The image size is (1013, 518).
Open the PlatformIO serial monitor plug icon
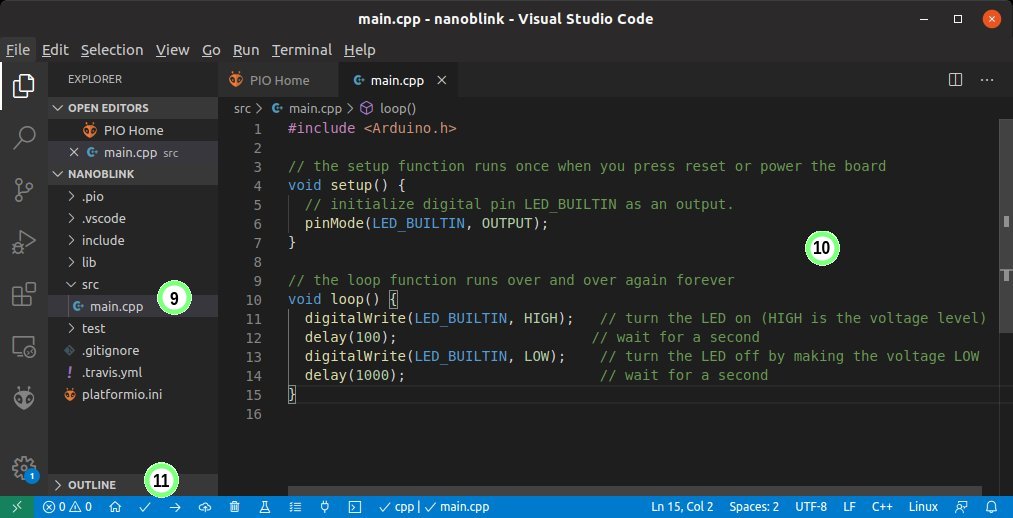click(x=324, y=507)
